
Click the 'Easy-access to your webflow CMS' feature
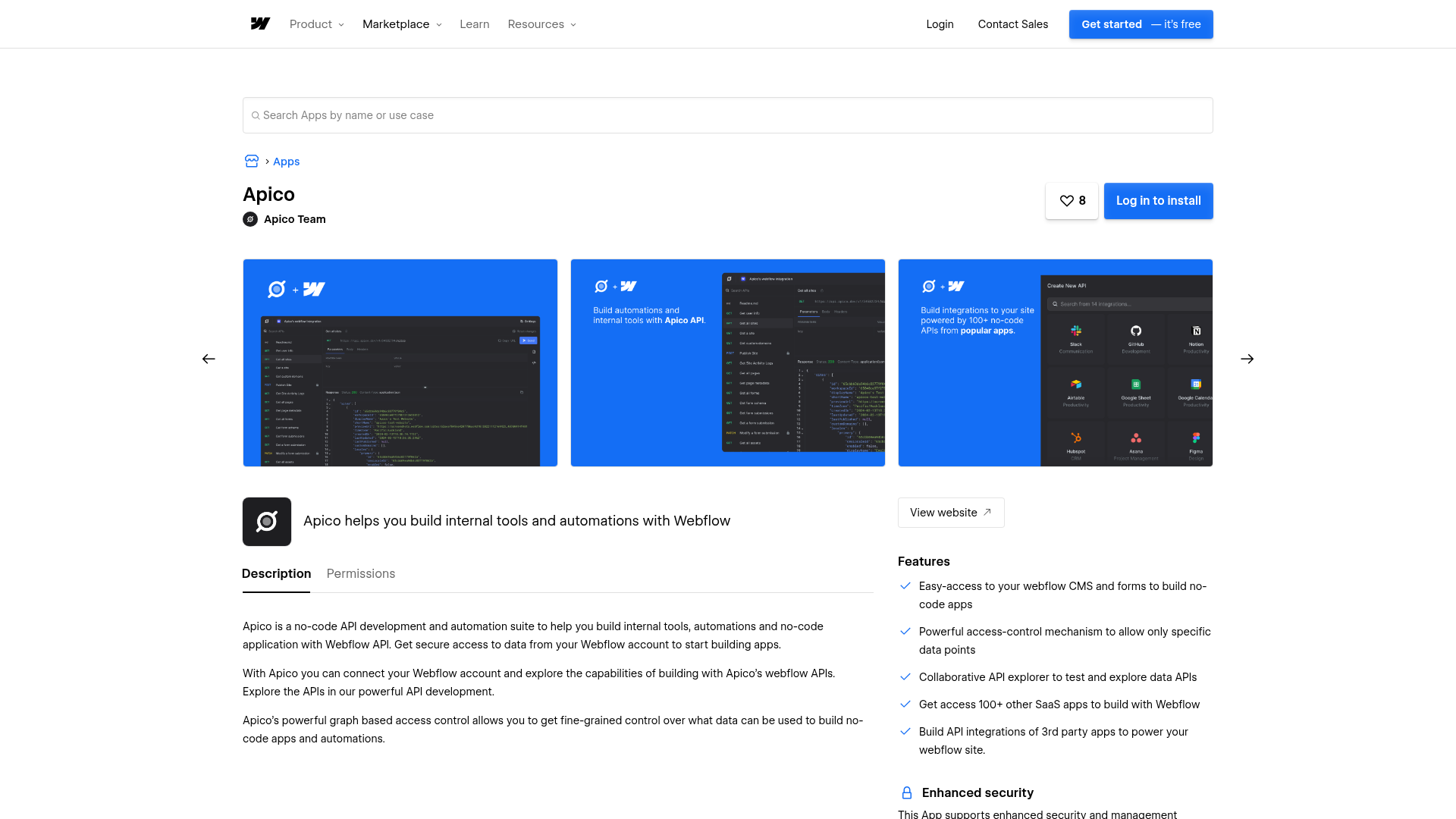pyautogui.click(x=1063, y=595)
